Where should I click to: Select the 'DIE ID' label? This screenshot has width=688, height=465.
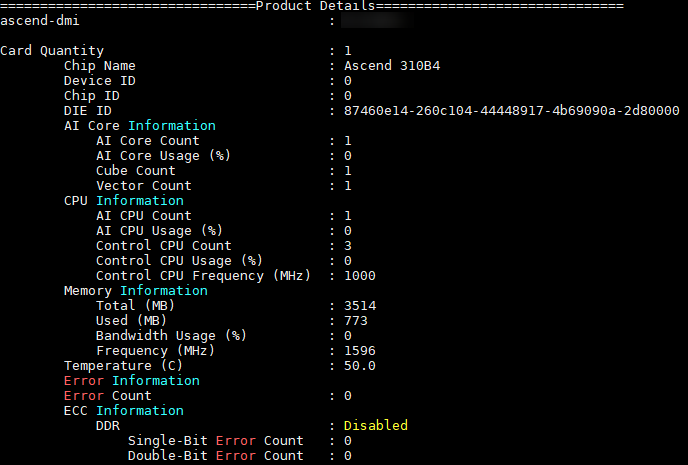(88, 111)
